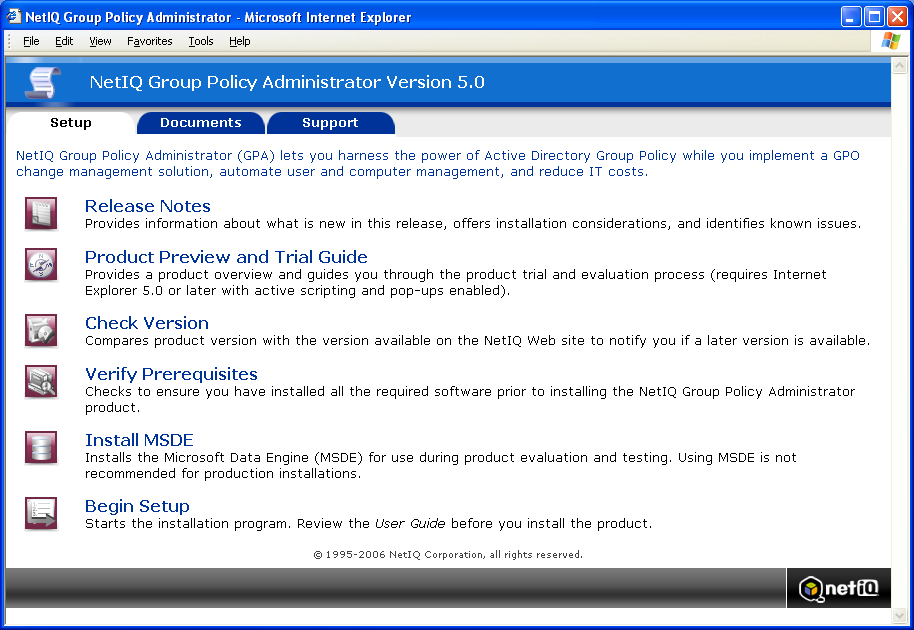The image size is (914, 630).
Task: Click Internet Explorer title bar page icon
Action: (13, 16)
